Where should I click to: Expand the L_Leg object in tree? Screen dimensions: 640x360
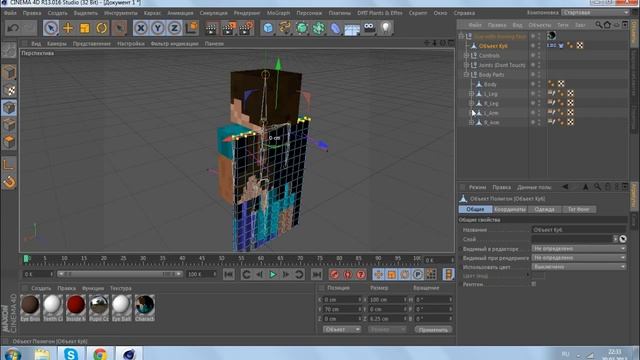[471, 94]
